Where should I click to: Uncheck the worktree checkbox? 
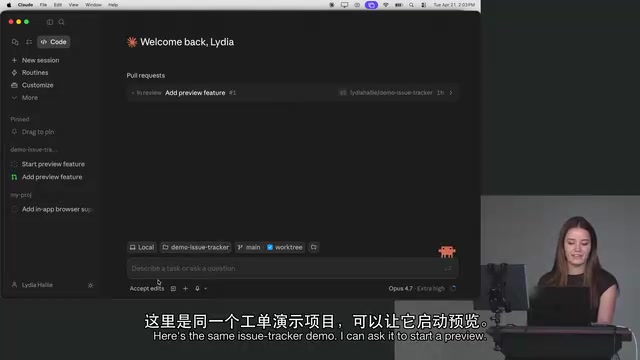click(x=270, y=247)
